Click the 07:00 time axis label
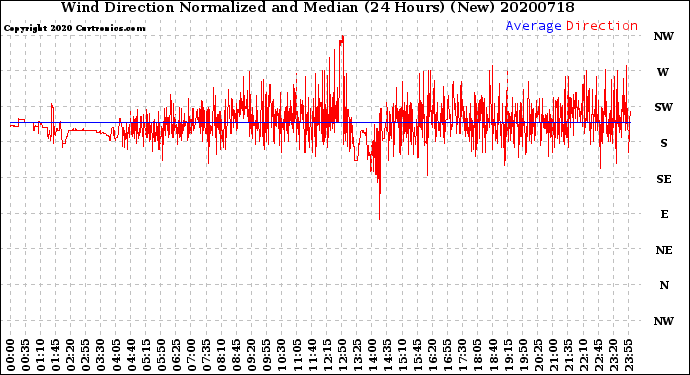Image resolution: width=690 pixels, height=375 pixels. 191,355
